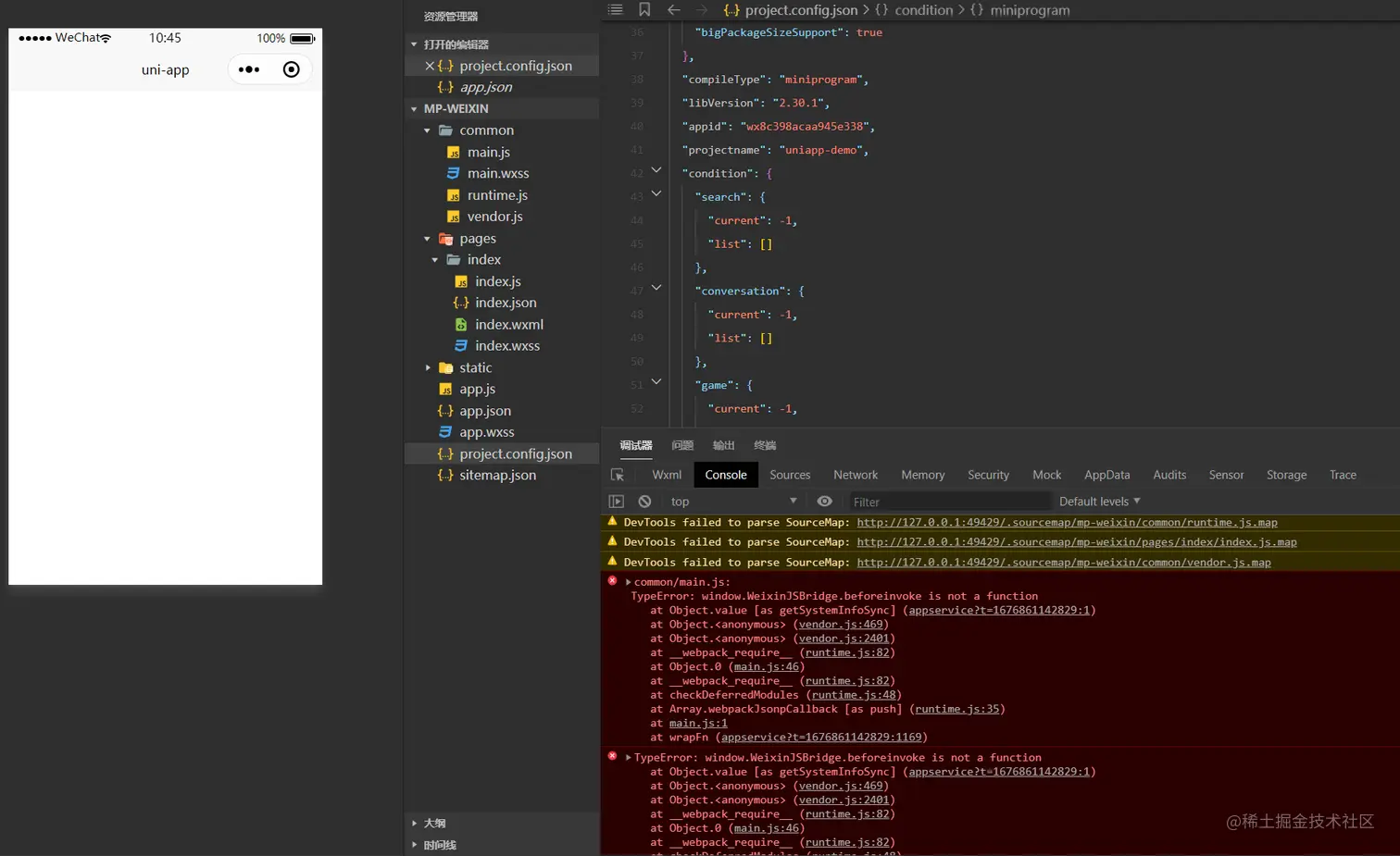Image resolution: width=1400 pixels, height=856 pixels.
Task: Expand the common/main.js error entry
Action: click(628, 582)
